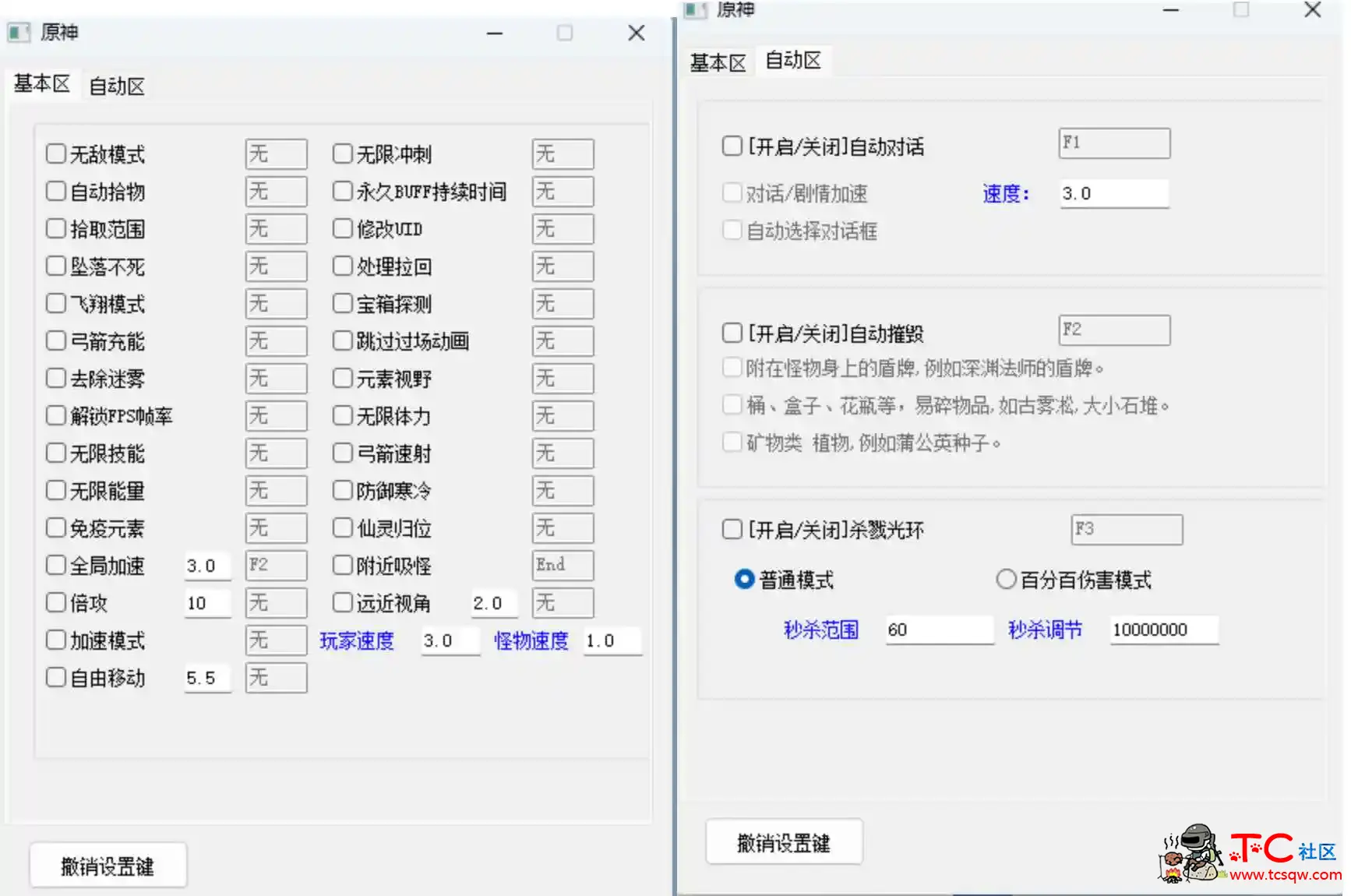Edit 秒杀范围 field 60
This screenshot has width=1351, height=896.
[x=940, y=630]
